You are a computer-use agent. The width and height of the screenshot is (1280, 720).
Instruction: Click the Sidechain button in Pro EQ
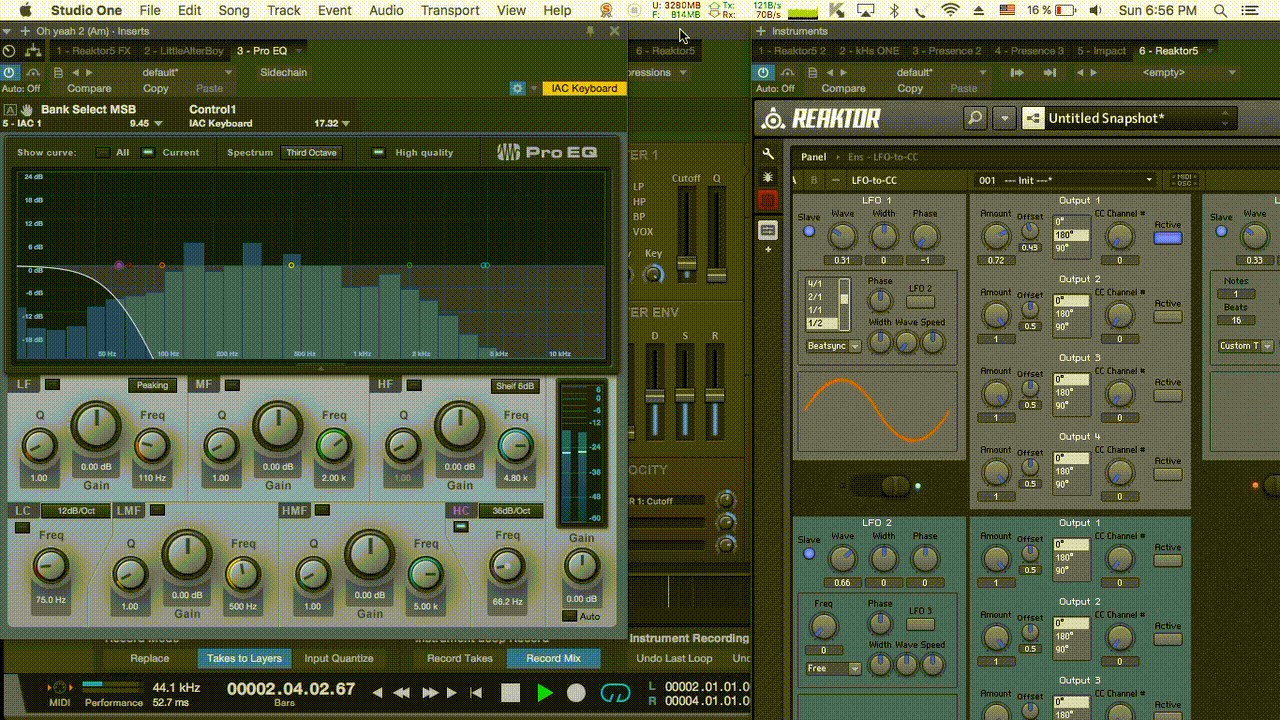[283, 72]
